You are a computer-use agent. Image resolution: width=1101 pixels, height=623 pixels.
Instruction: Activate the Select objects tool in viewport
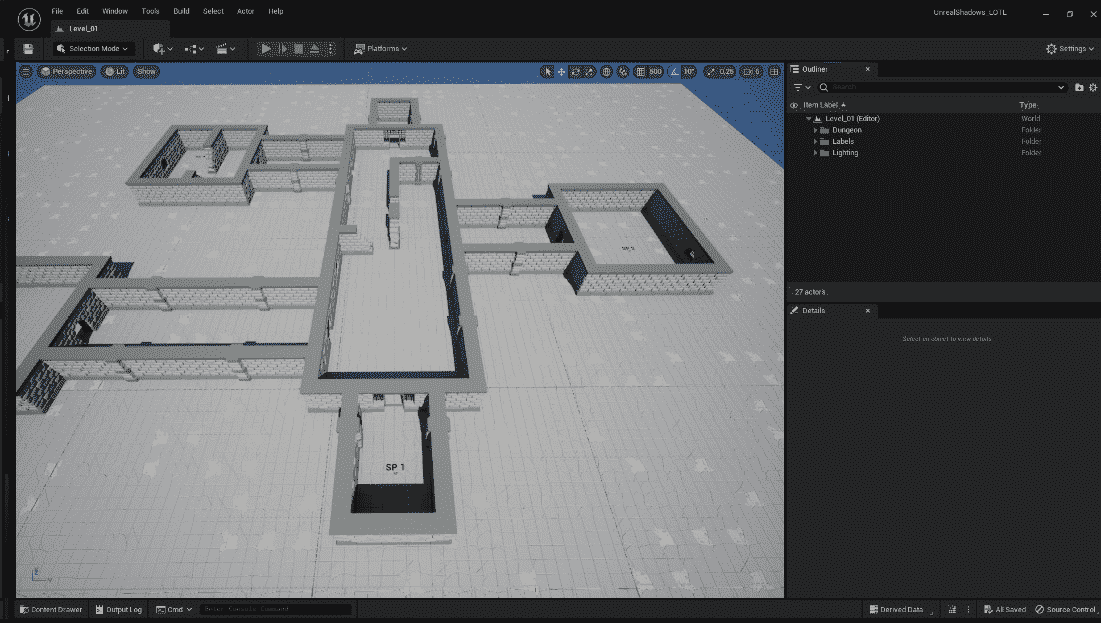(547, 72)
